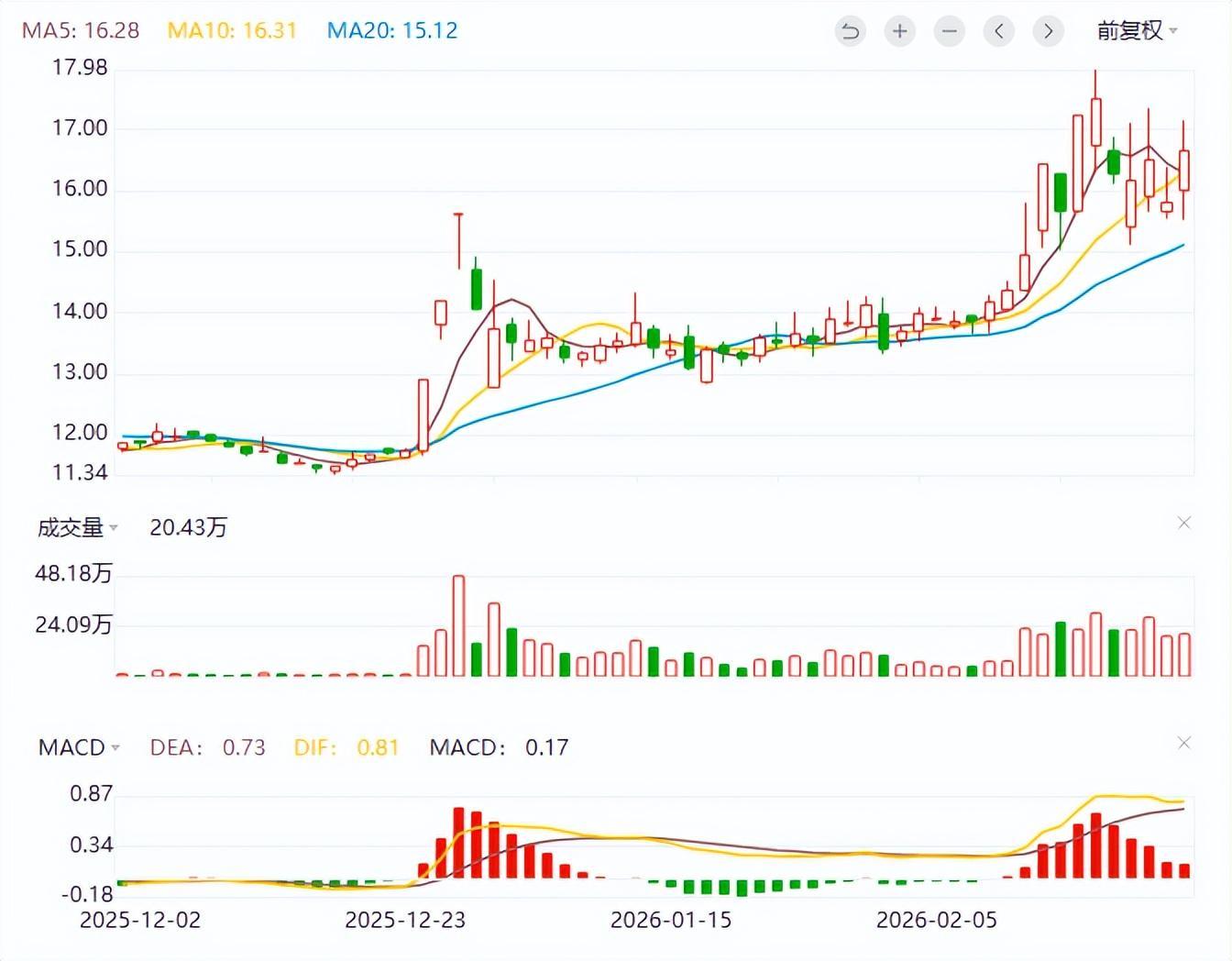Select the tallest volume bar in 成交量
Image resolution: width=1232 pixels, height=961 pixels.
tap(458, 625)
